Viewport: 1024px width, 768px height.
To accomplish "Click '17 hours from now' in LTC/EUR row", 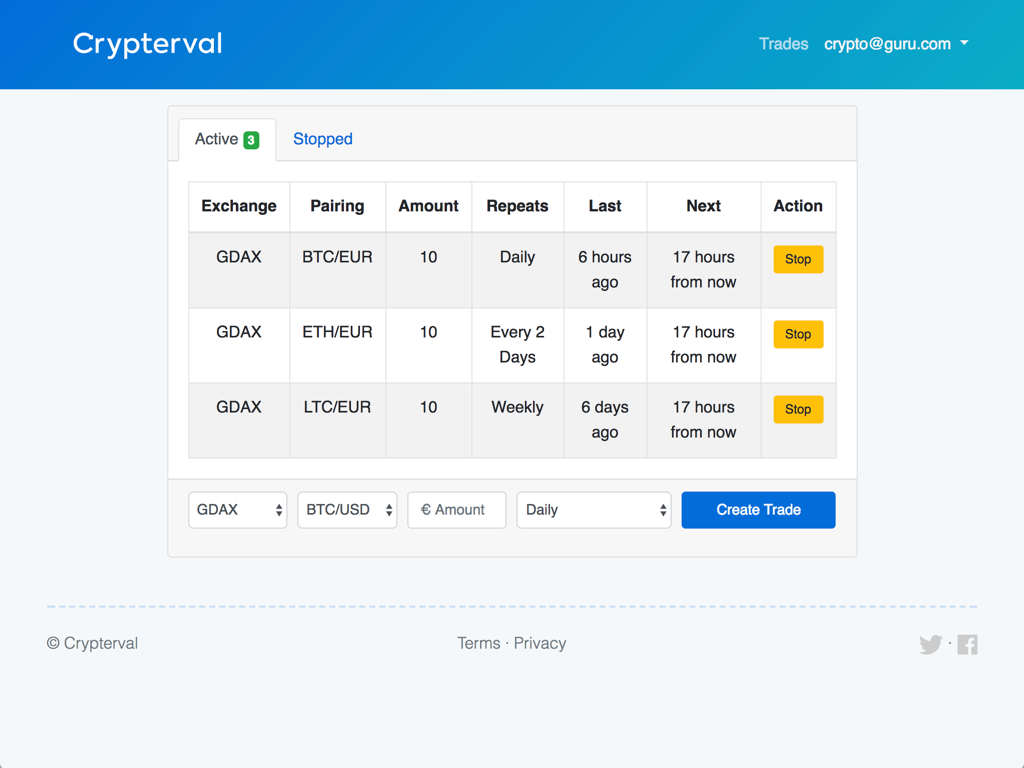I will 703,420.
